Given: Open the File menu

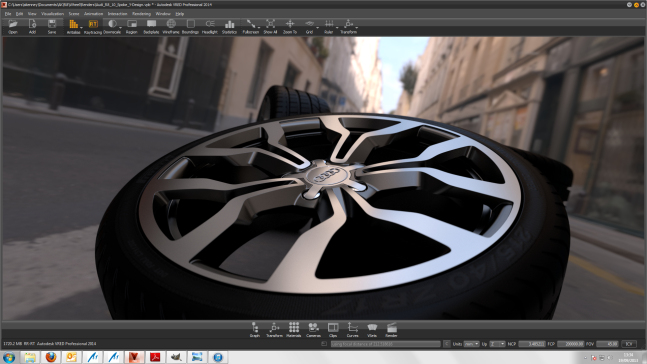Looking at the screenshot, I should point(8,14).
